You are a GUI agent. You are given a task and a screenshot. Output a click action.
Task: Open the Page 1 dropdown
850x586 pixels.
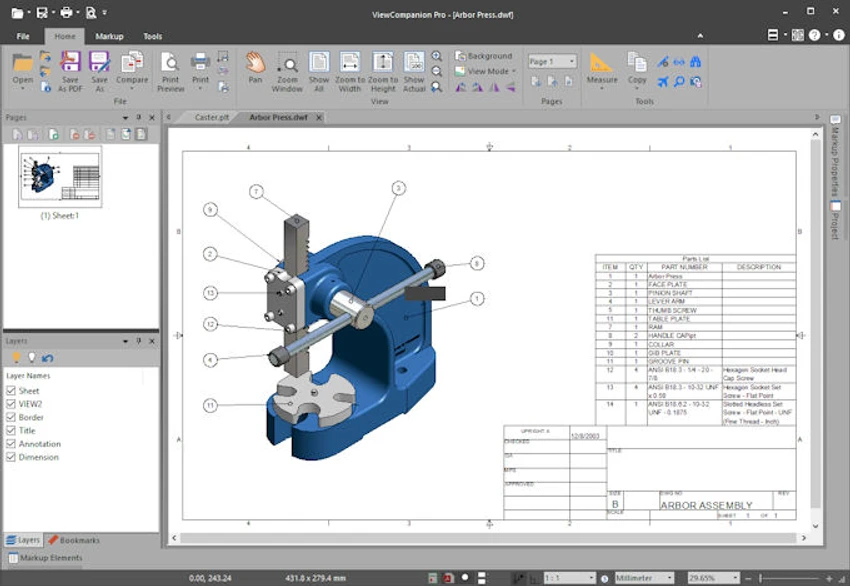(552, 62)
